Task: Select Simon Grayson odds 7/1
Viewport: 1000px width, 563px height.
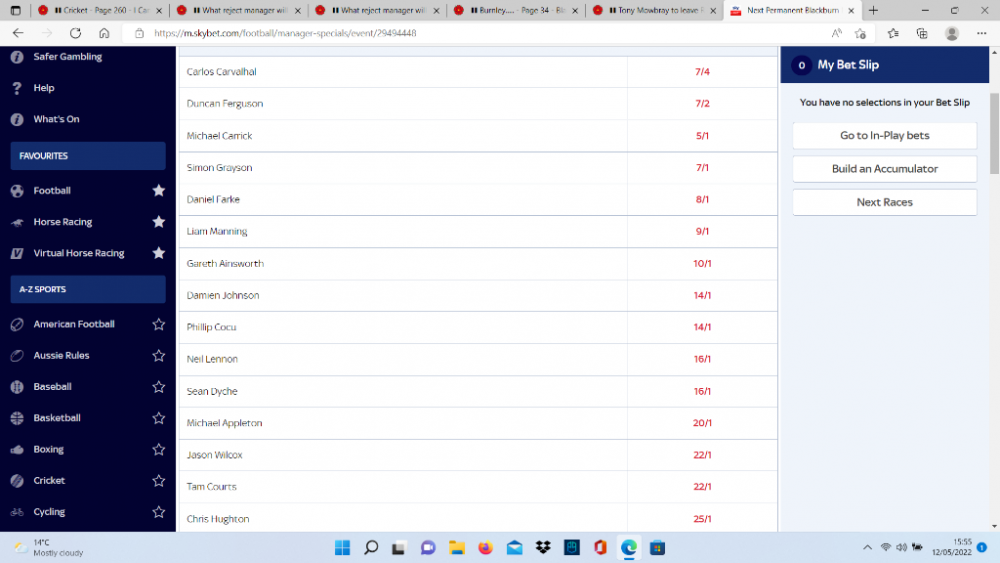Action: point(702,168)
